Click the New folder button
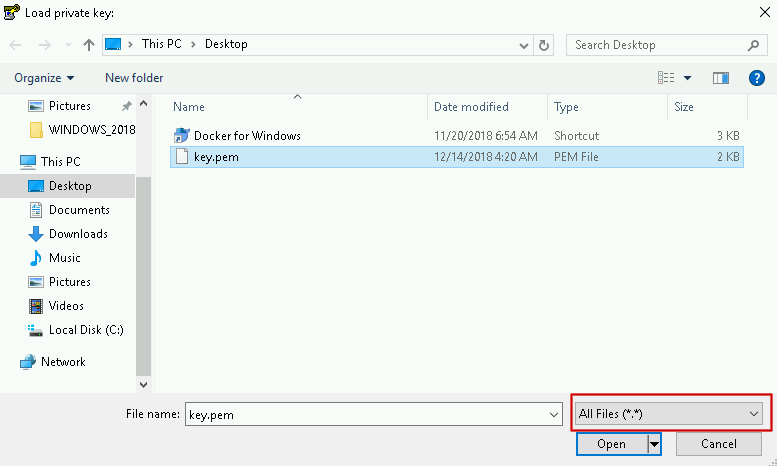This screenshot has height=466, width=777. (x=134, y=78)
